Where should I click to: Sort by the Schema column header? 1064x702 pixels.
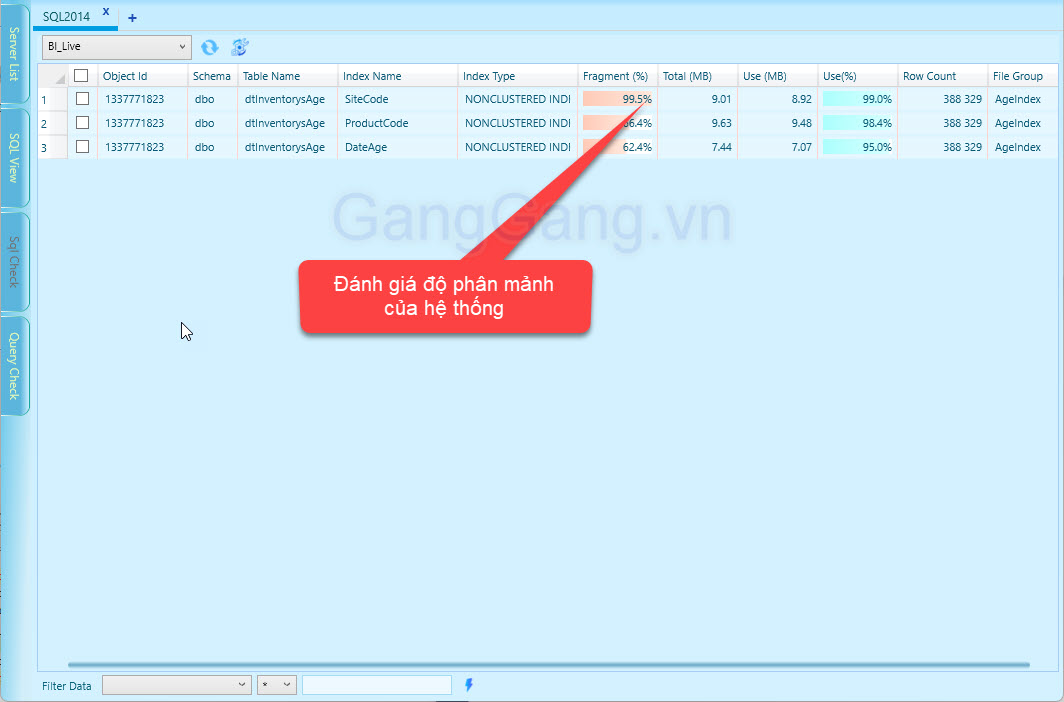(212, 76)
